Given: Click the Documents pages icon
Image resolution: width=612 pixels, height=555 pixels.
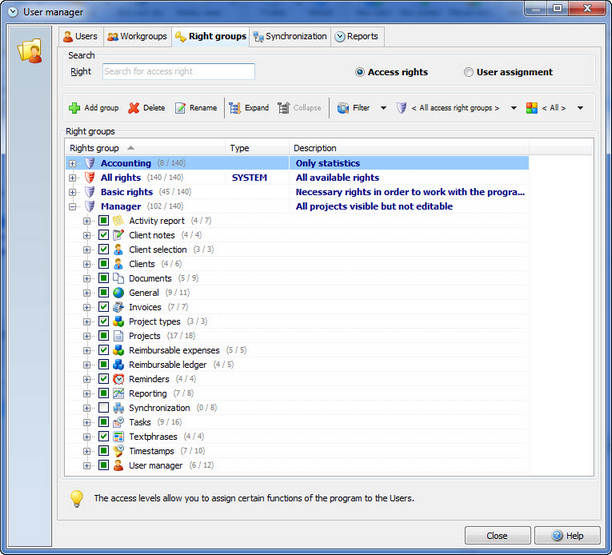Looking at the screenshot, I should [118, 278].
